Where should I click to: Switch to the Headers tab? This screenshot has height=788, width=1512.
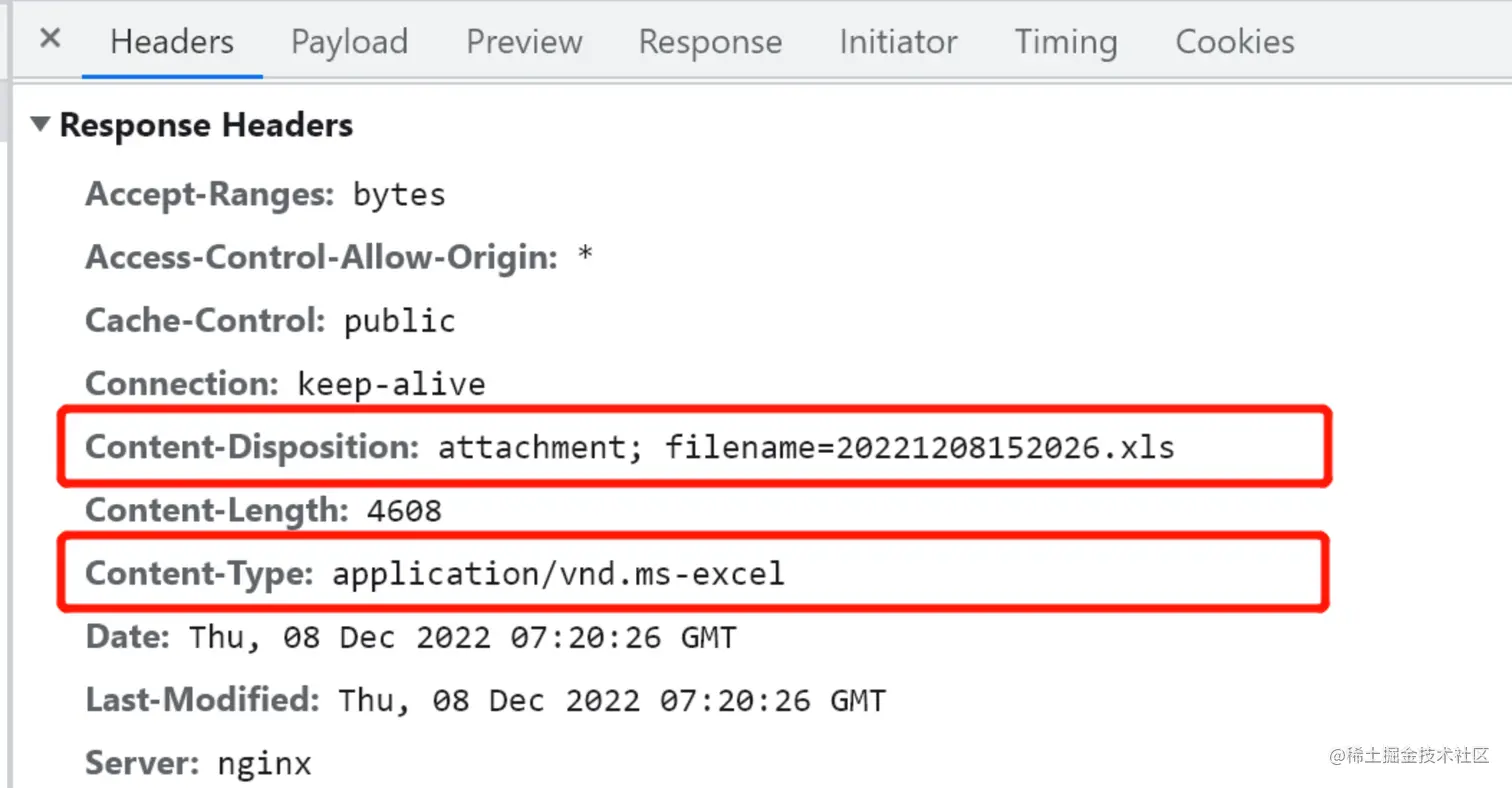[x=172, y=42]
